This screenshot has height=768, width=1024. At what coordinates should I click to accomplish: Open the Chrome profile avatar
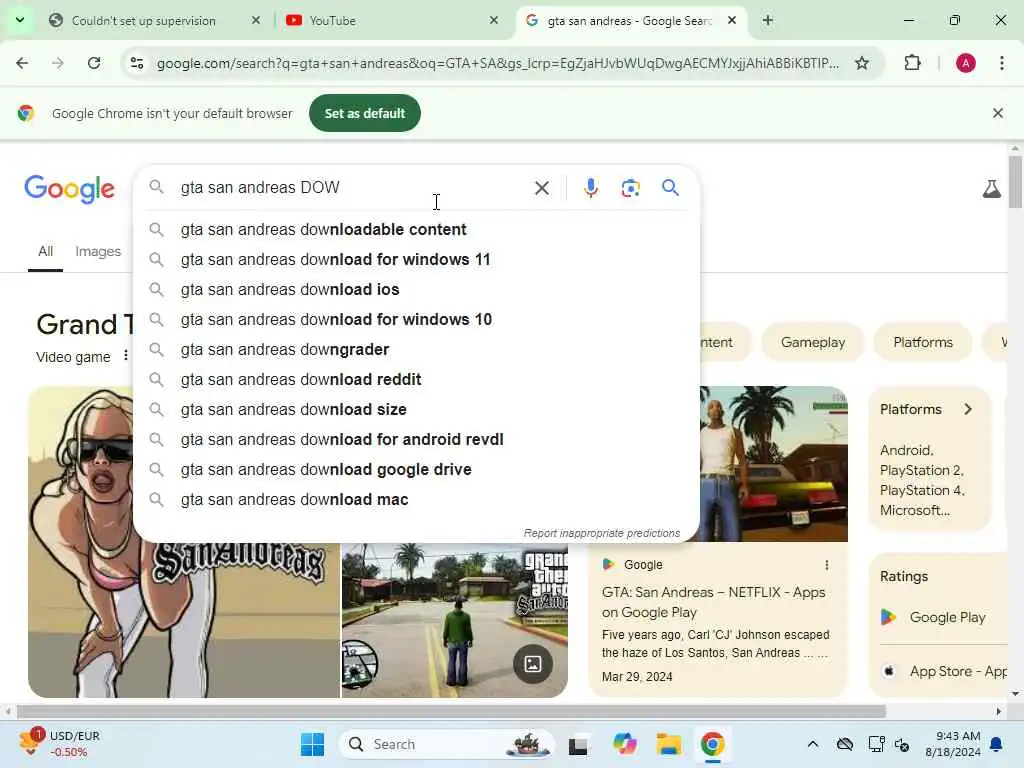point(965,63)
